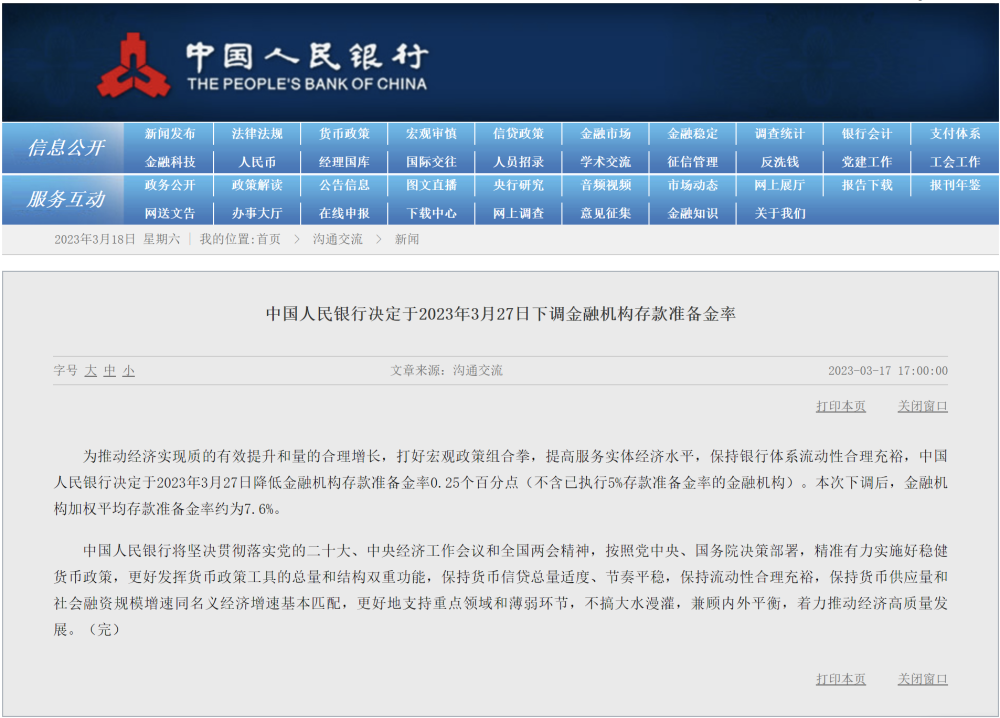Open the 人民币 page
Image resolution: width=1000 pixels, height=718 pixels.
[x=257, y=162]
